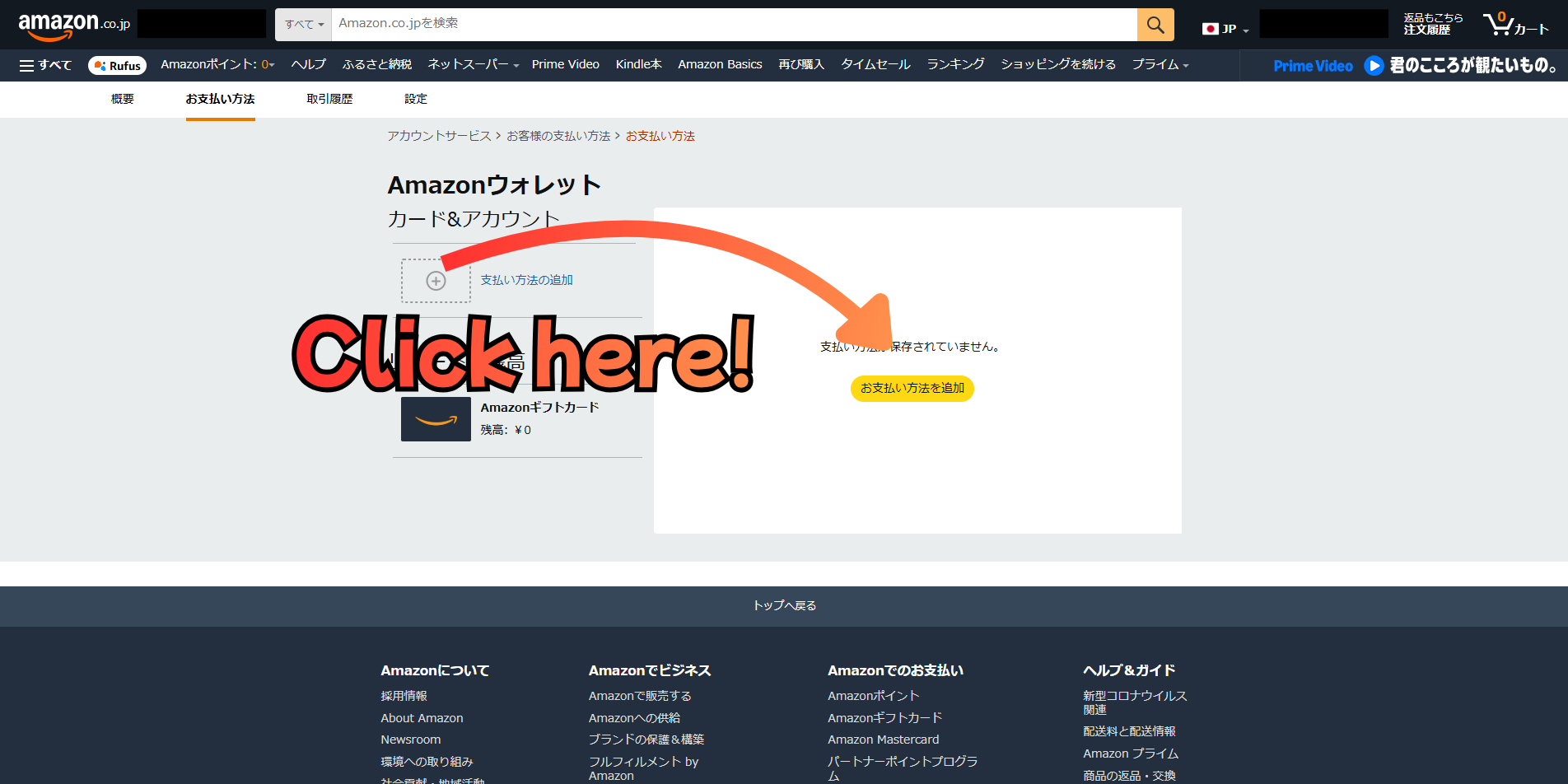This screenshot has width=1568, height=784.
Task: Open footer link フルフィルメント by Amazon
Action: [x=643, y=768]
